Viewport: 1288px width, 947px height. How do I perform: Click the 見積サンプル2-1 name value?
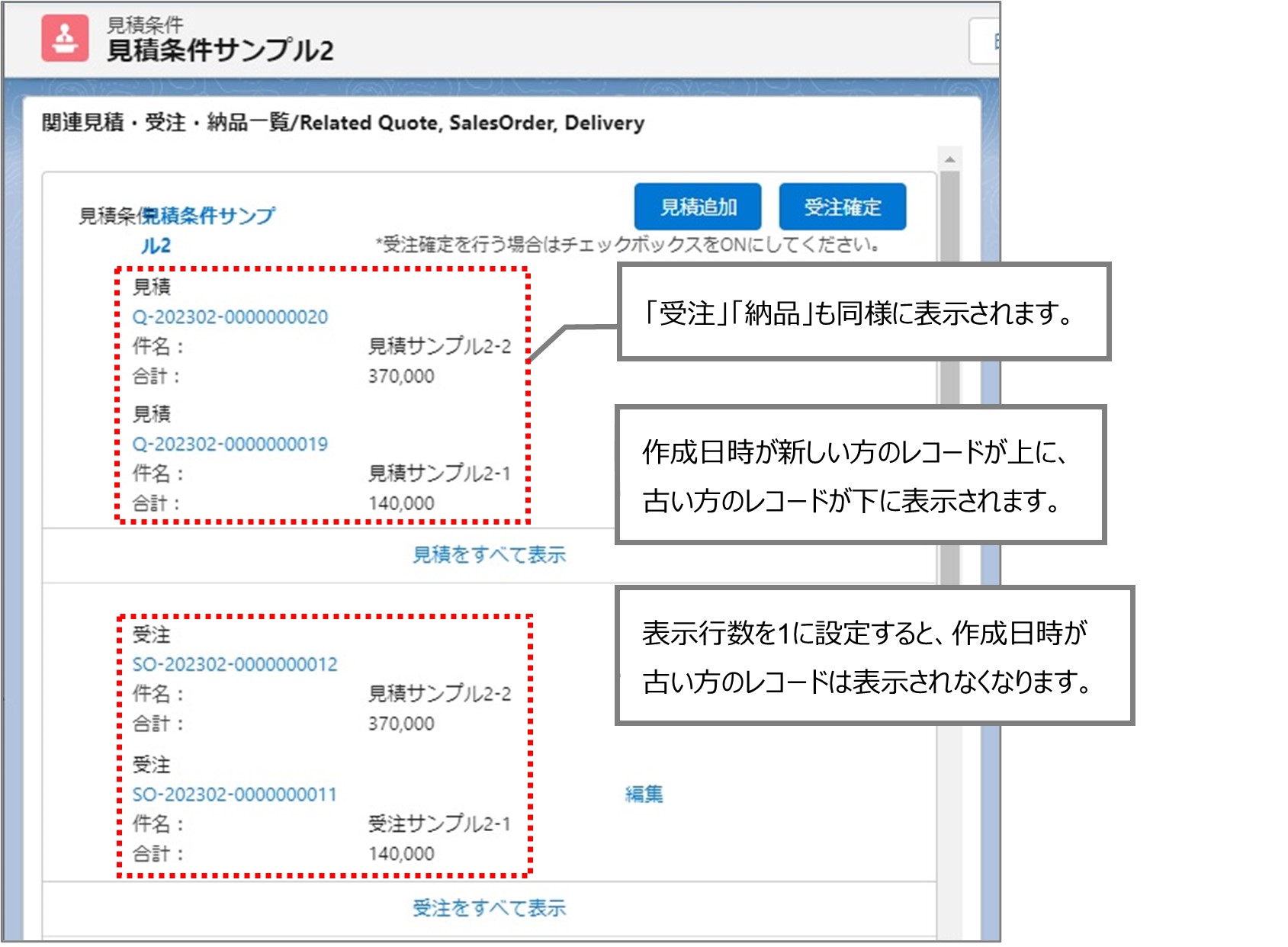pos(439,474)
